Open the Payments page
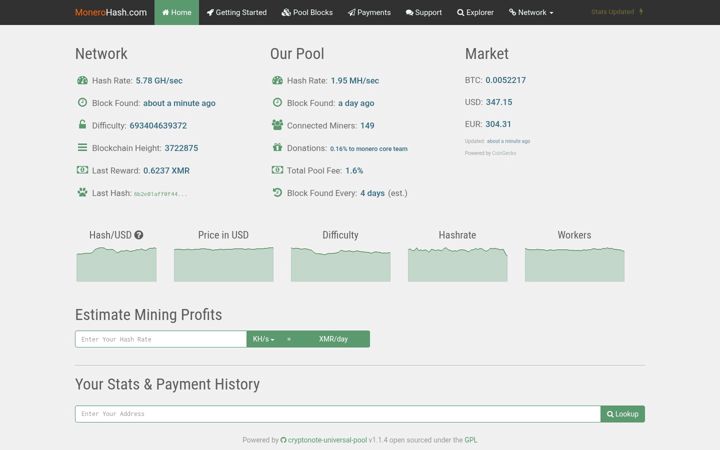 [369, 12]
